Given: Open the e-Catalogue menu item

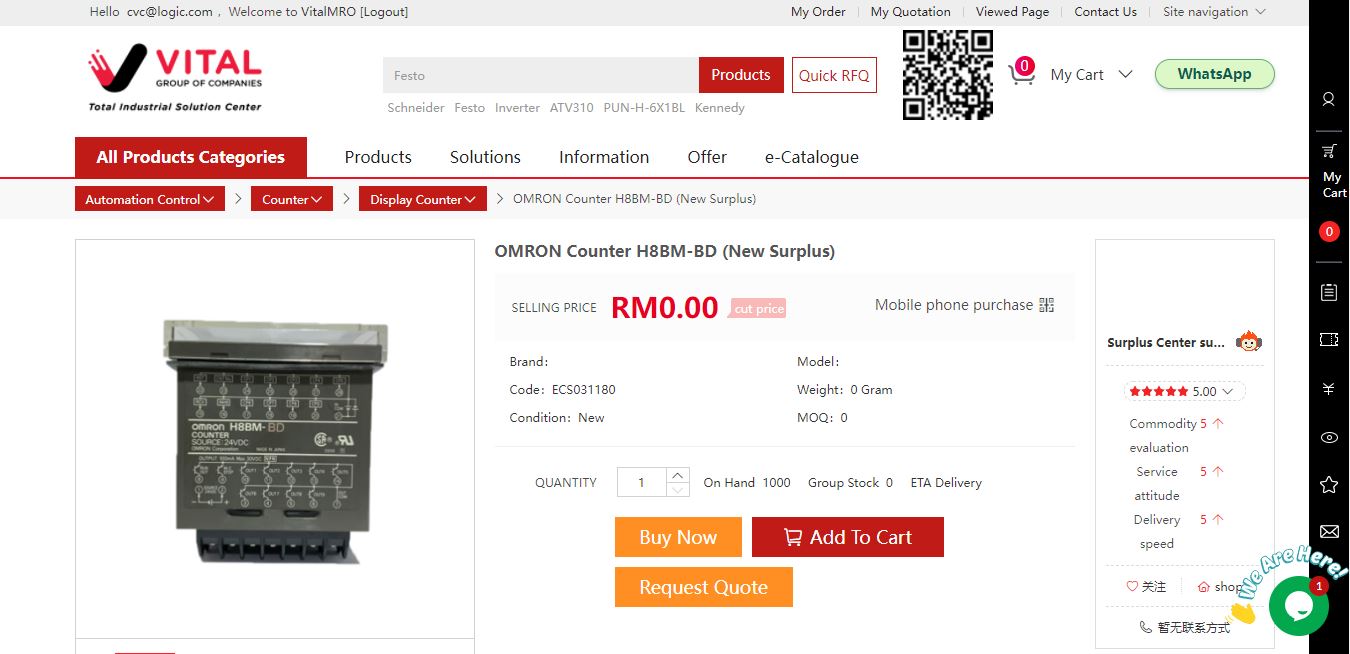Looking at the screenshot, I should coord(811,157).
